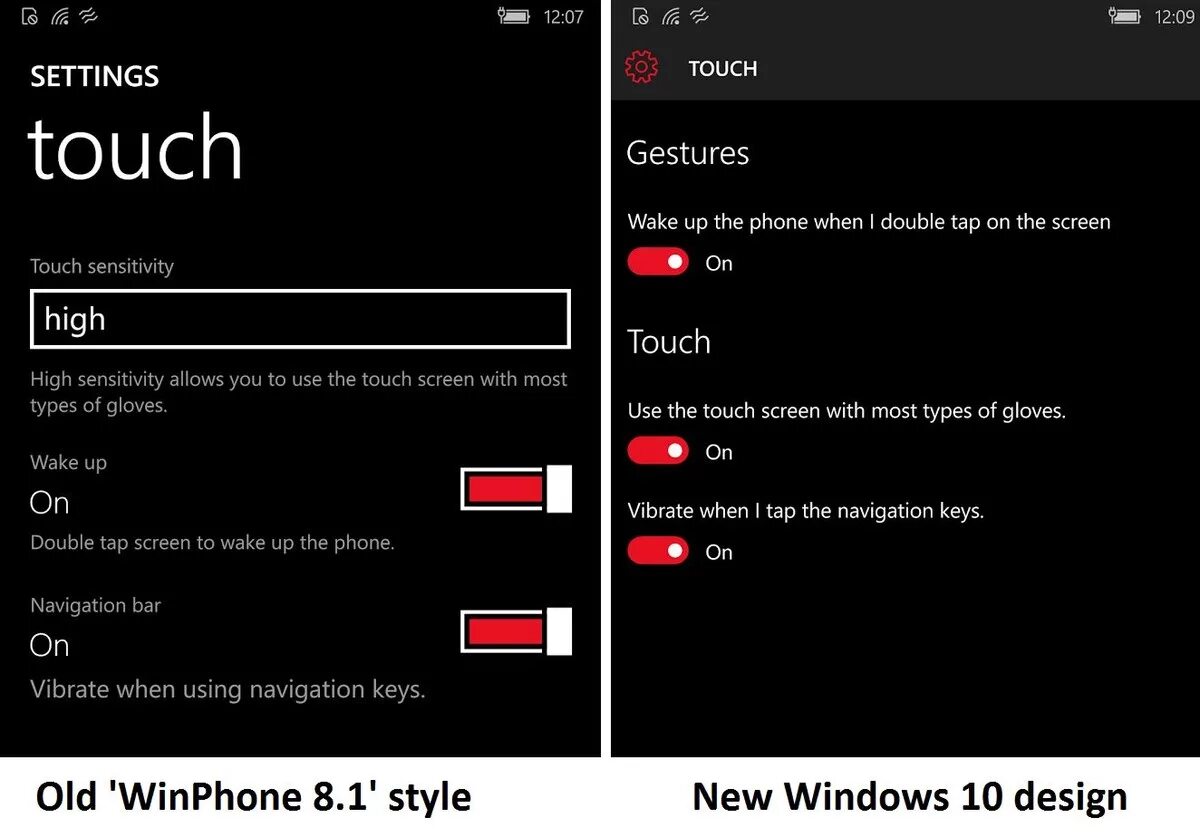Tap the vibrate status icon on left screen

pos(89,16)
